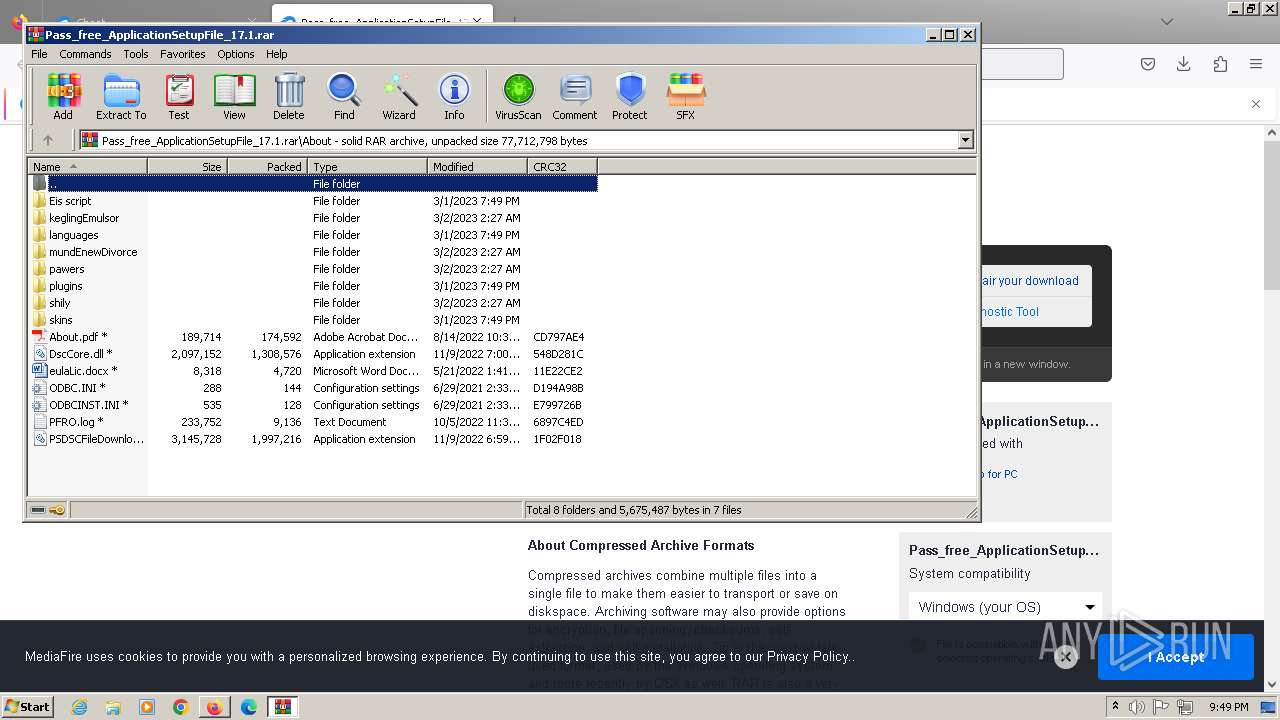Image resolution: width=1280 pixels, height=720 pixels.
Task: Click the Delete toolbar icon
Action: (x=289, y=97)
